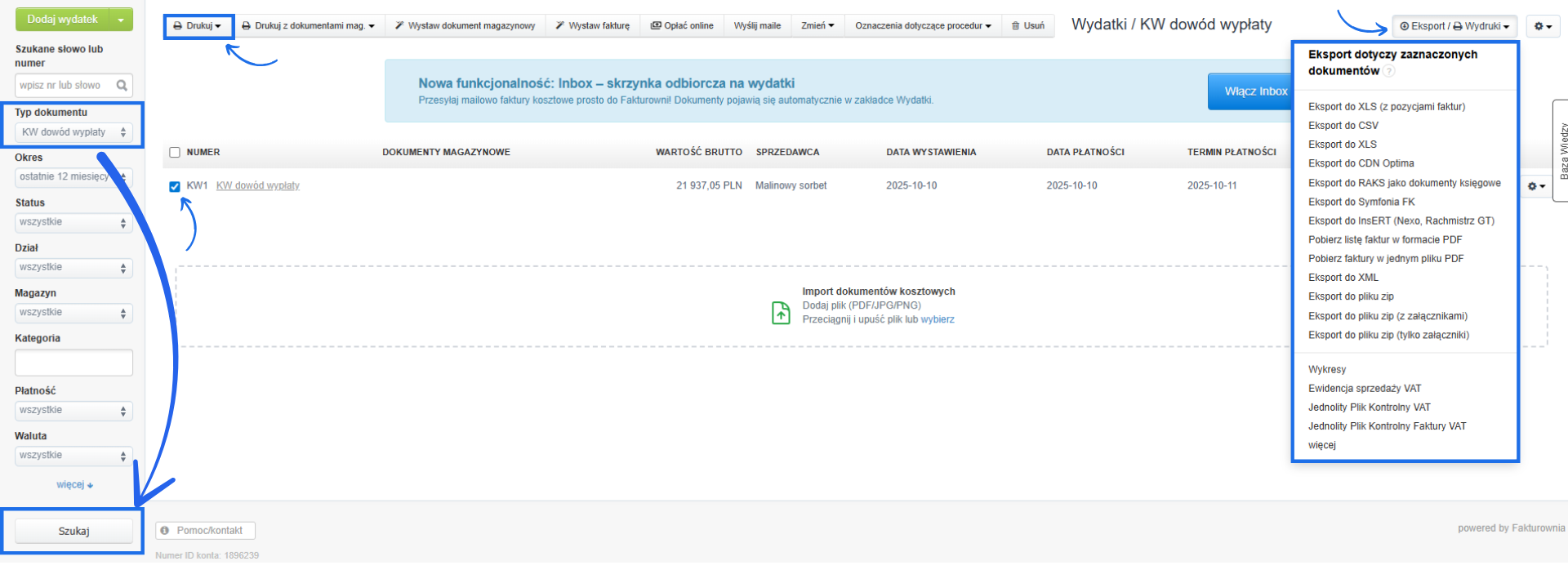1568x570 pixels.
Task: Toggle the select-all checkbox beside NUMER
Action: point(175,153)
